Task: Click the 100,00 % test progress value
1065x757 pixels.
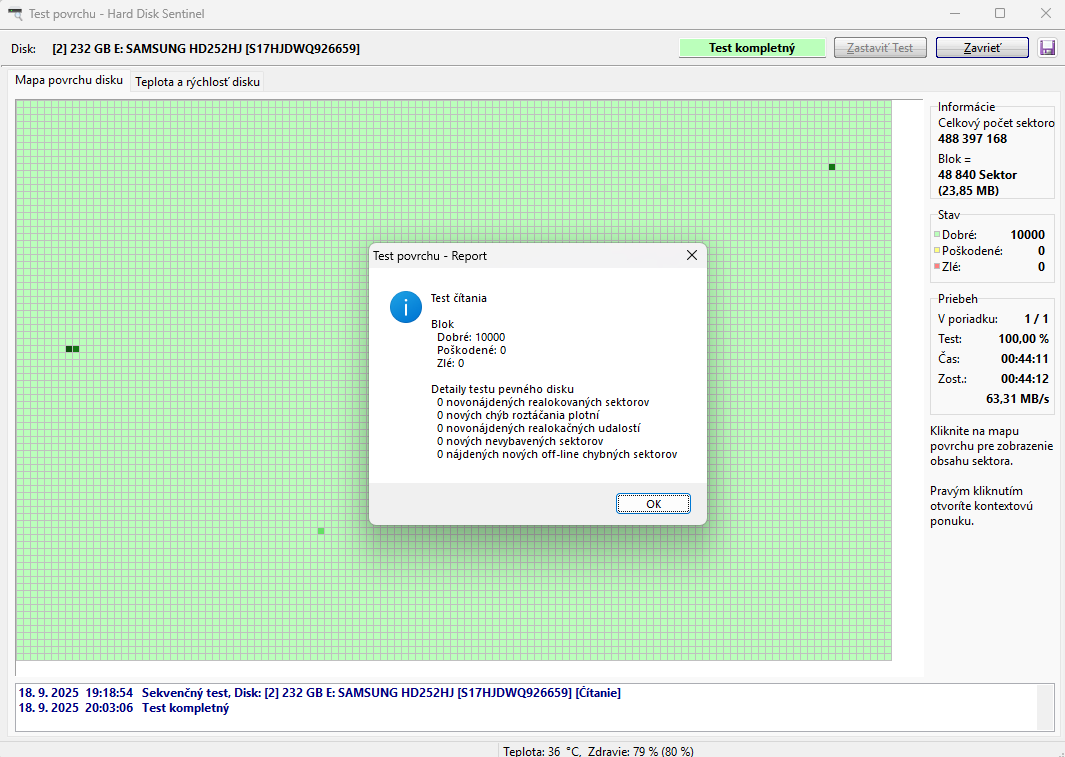Action: click(x=1024, y=339)
